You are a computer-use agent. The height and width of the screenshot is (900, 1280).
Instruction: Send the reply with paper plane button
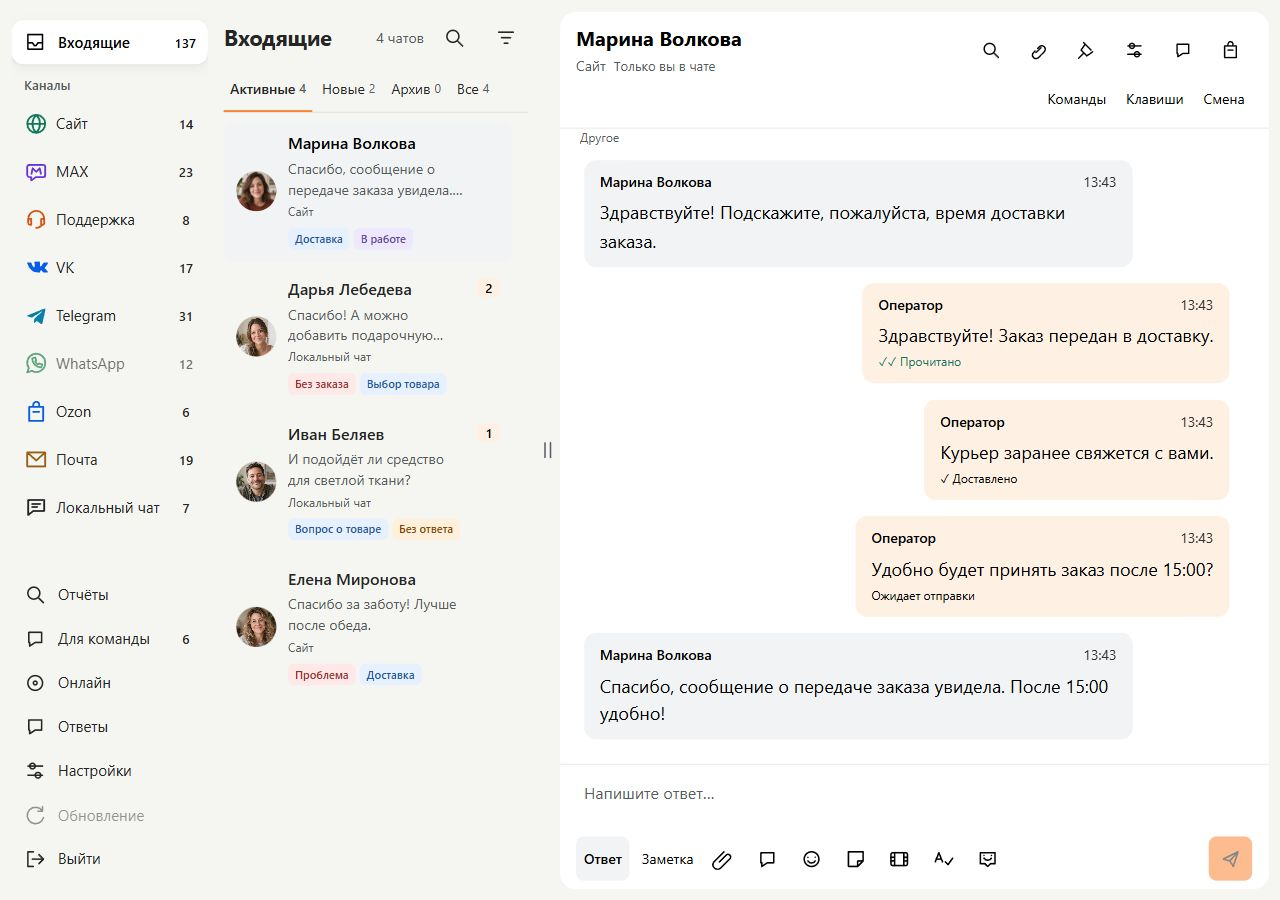point(1230,859)
